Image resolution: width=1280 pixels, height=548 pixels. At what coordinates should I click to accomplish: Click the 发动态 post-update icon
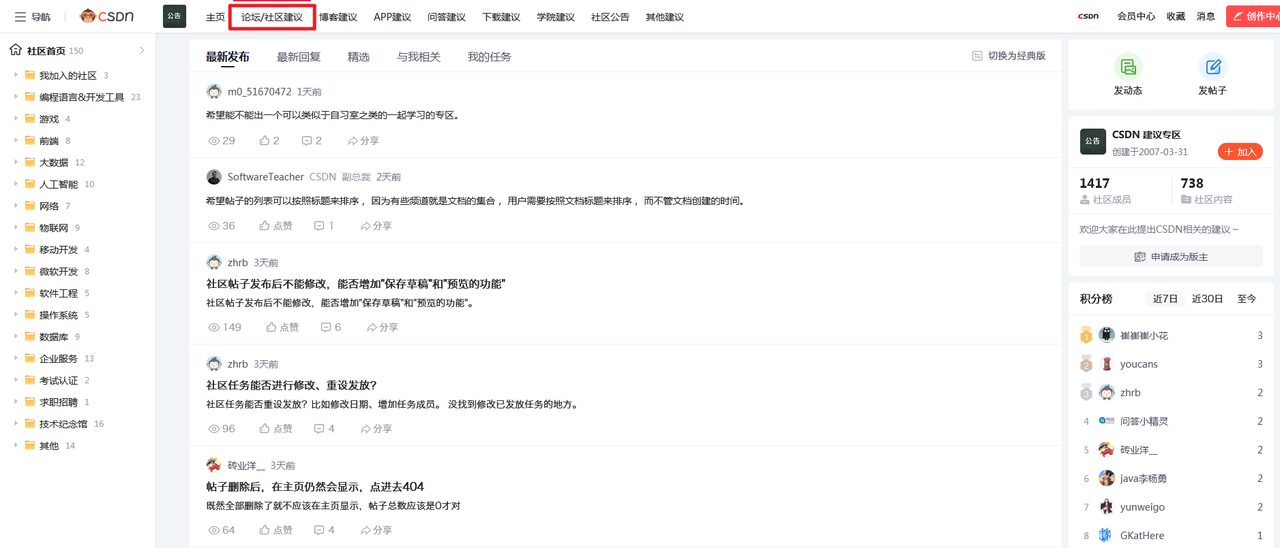point(1128,67)
